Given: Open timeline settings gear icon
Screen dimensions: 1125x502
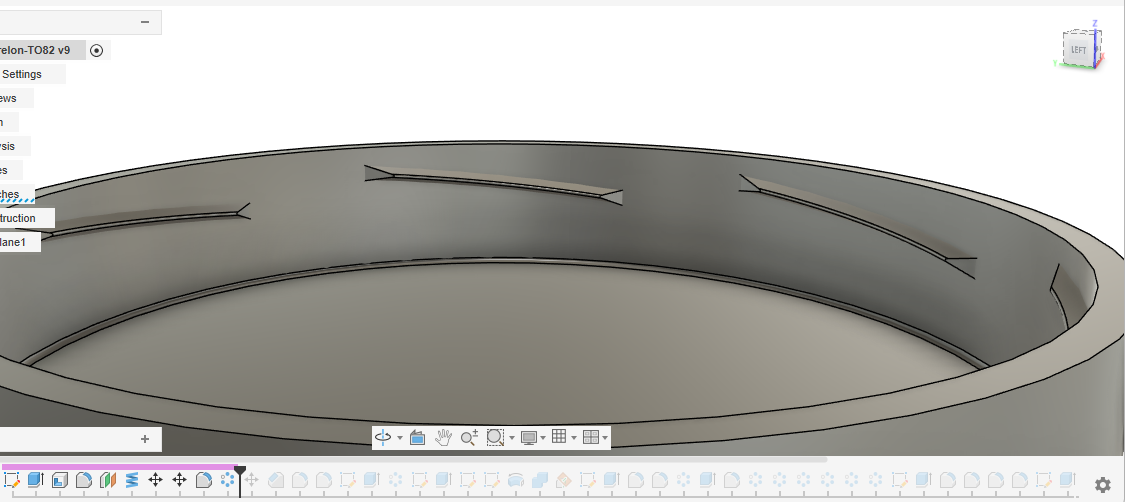Looking at the screenshot, I should click(x=1103, y=485).
